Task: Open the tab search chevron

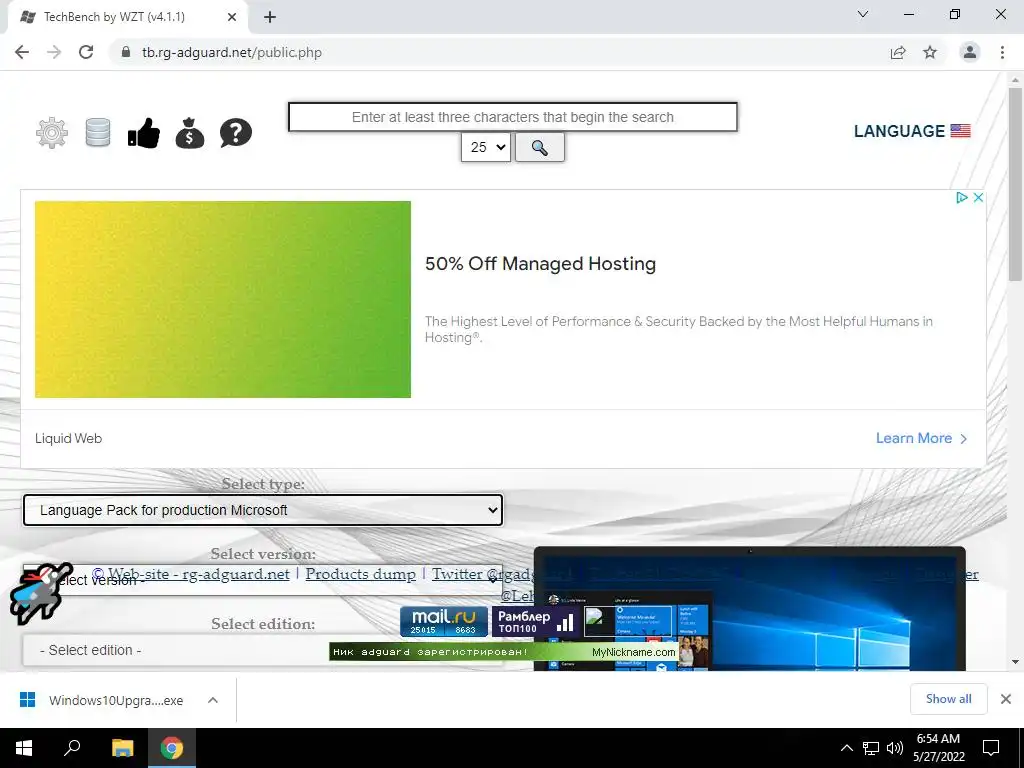Action: pyautogui.click(x=863, y=14)
